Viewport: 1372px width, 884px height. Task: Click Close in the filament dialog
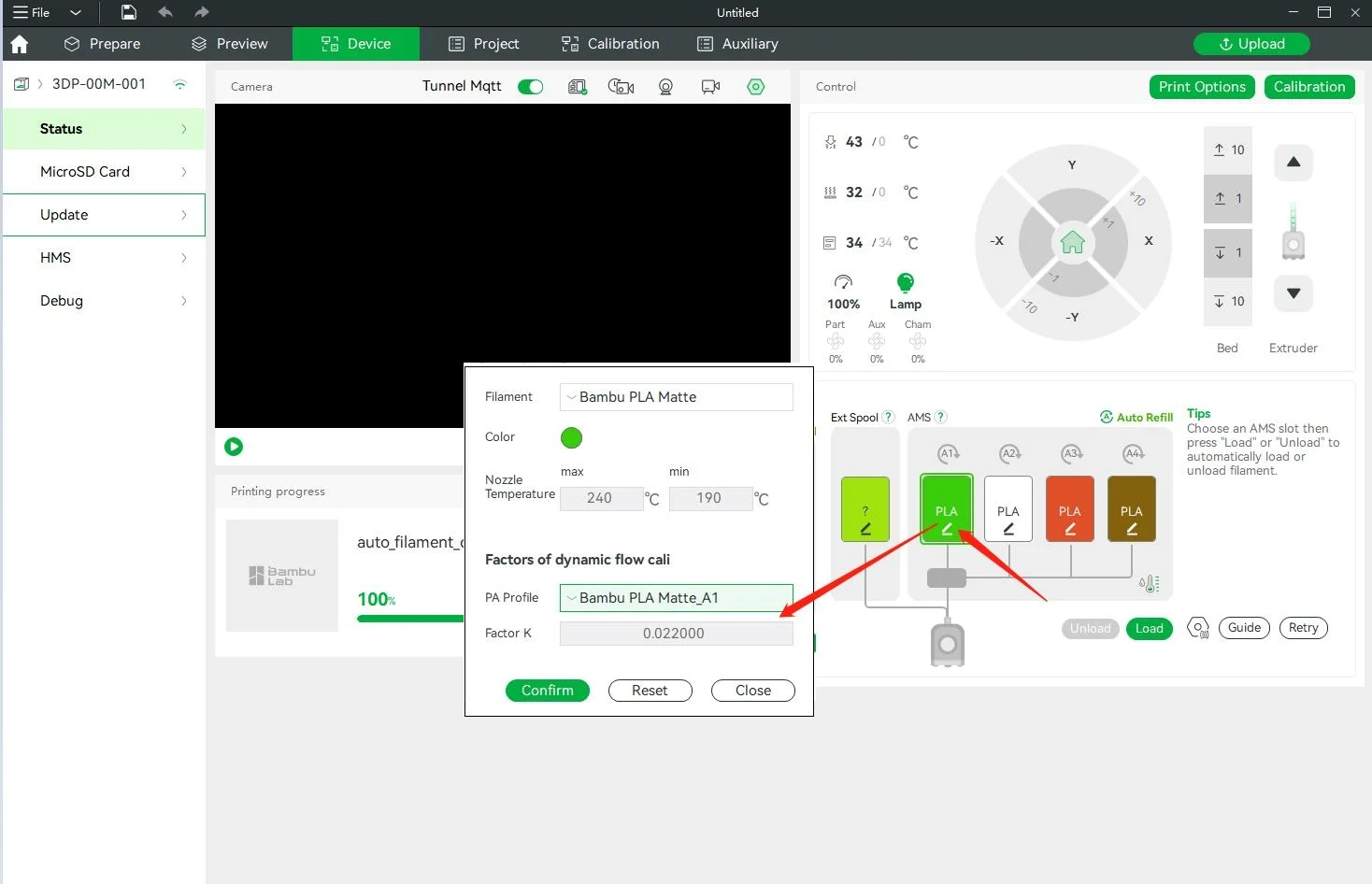click(753, 691)
